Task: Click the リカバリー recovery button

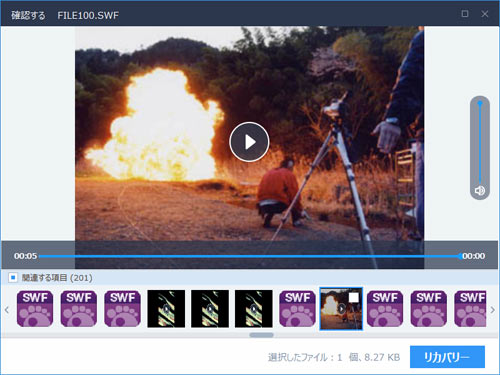Action: point(447,357)
